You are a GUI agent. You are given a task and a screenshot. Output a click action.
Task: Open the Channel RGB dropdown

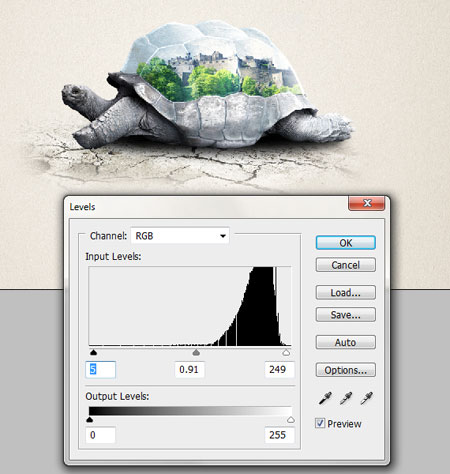tap(180, 236)
